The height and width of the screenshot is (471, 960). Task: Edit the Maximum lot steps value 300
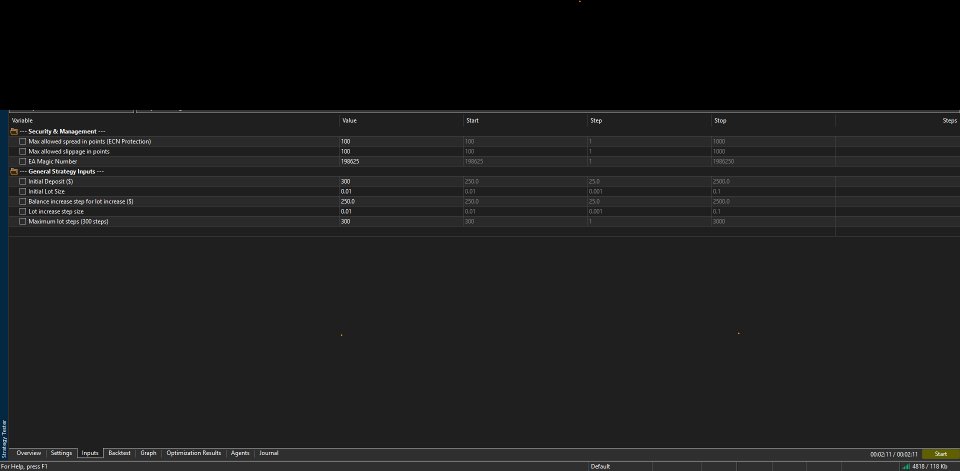(401, 222)
